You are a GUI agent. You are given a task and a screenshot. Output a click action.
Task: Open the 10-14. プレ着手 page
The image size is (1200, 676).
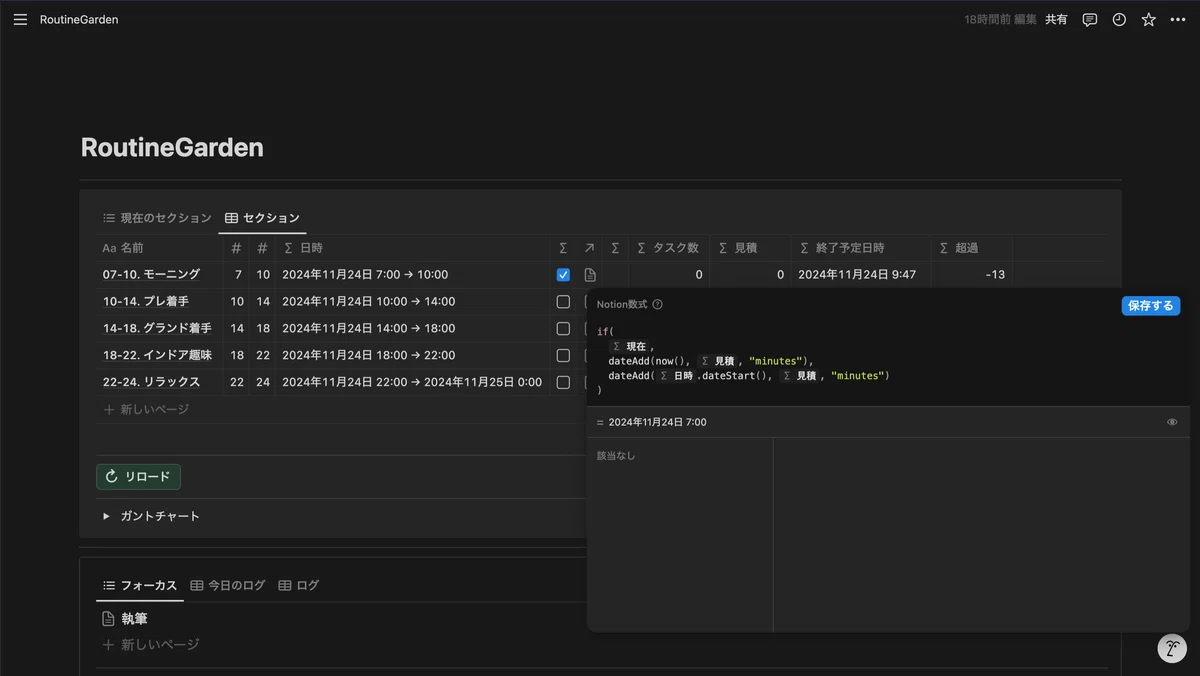coord(145,301)
